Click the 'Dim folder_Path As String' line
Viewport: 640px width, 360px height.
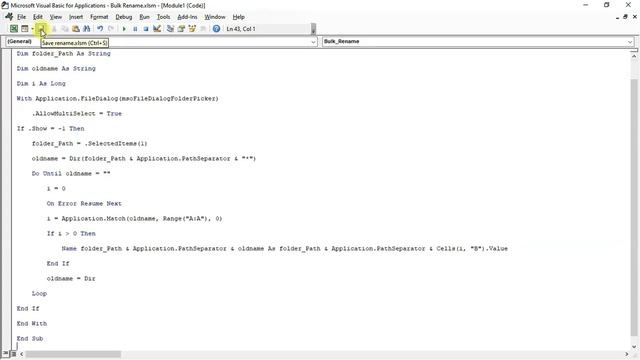coord(64,53)
